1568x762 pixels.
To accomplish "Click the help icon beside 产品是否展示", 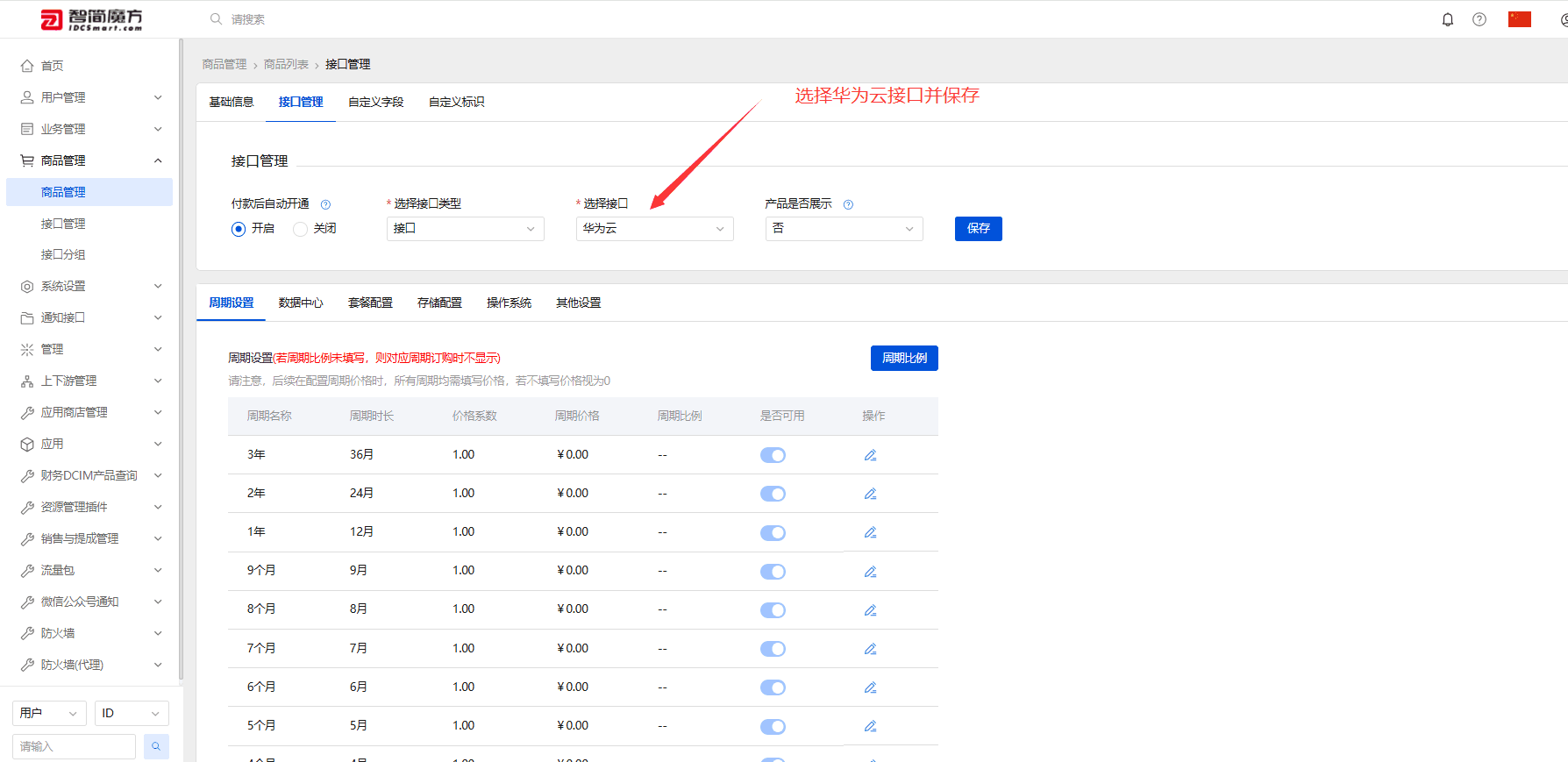I will [x=848, y=204].
